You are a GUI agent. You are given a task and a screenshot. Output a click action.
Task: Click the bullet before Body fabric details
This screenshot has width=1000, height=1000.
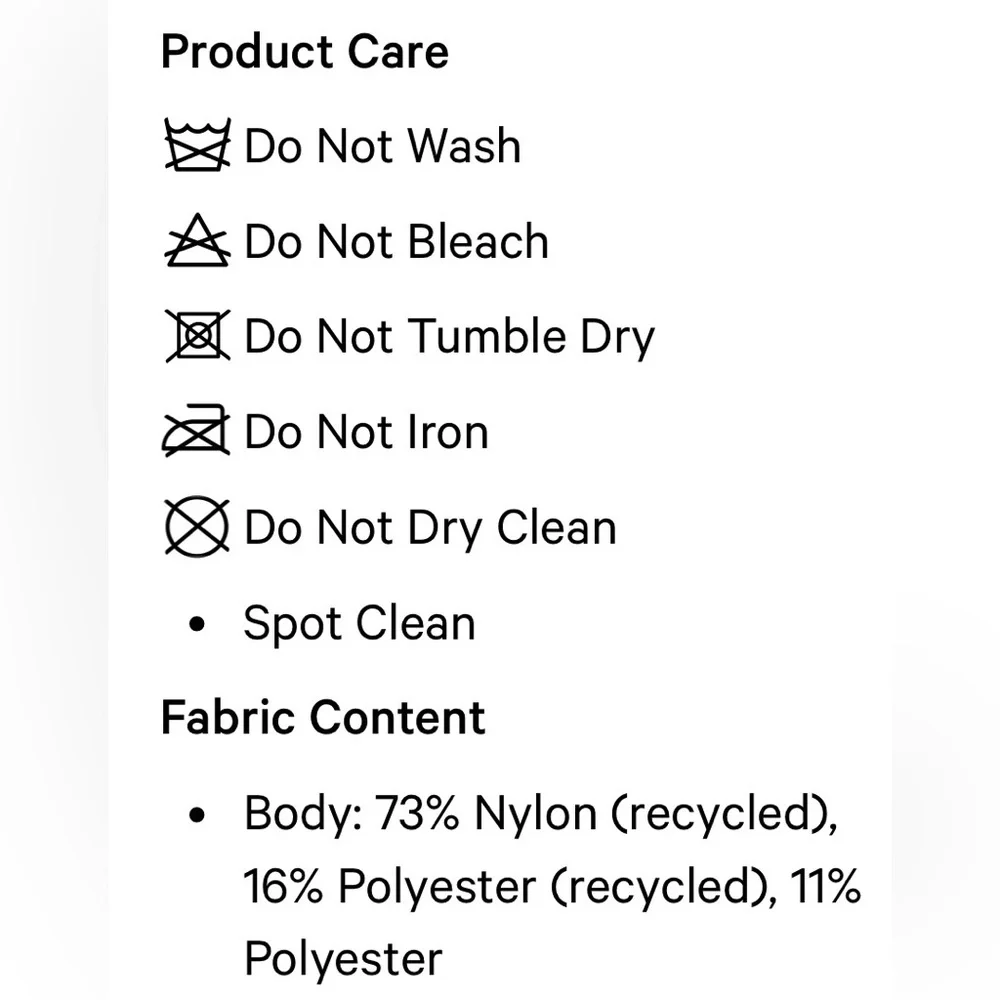[197, 816]
